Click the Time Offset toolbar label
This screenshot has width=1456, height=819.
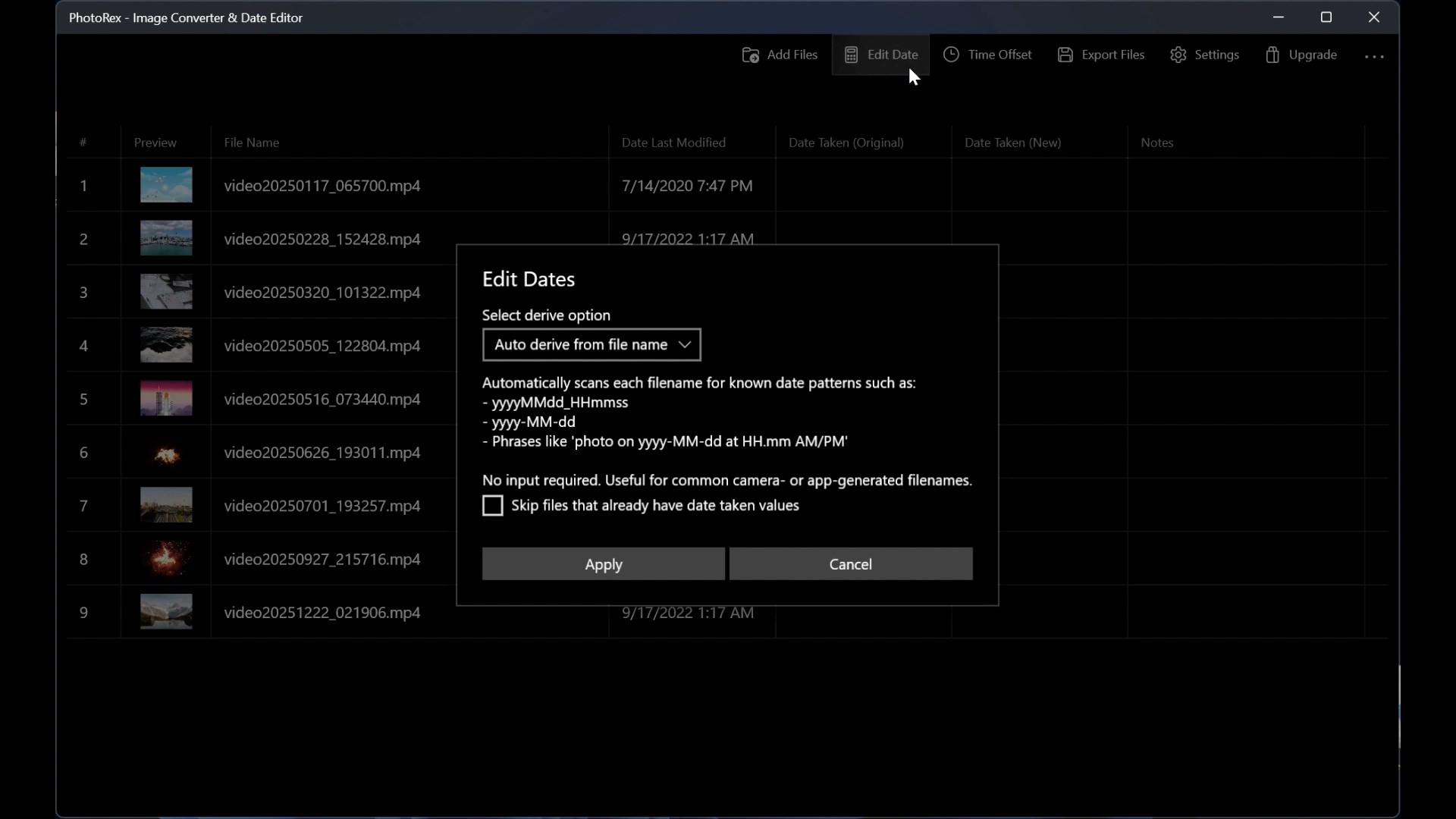999,55
